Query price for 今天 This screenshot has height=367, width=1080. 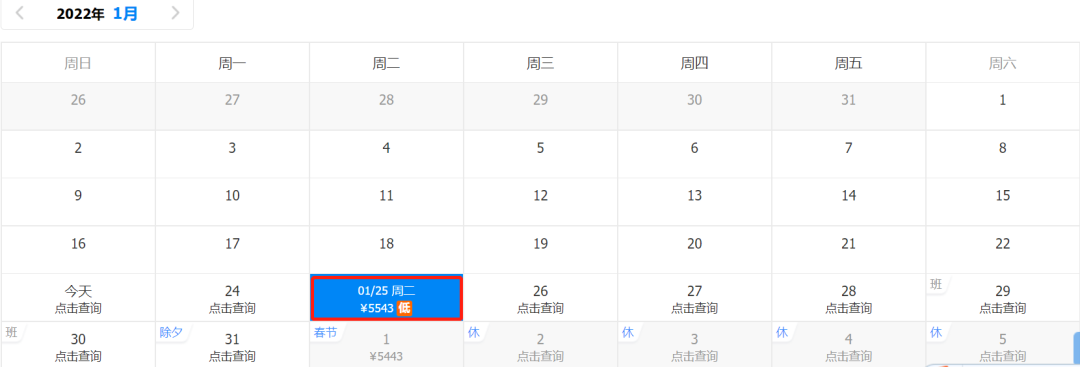point(78,308)
